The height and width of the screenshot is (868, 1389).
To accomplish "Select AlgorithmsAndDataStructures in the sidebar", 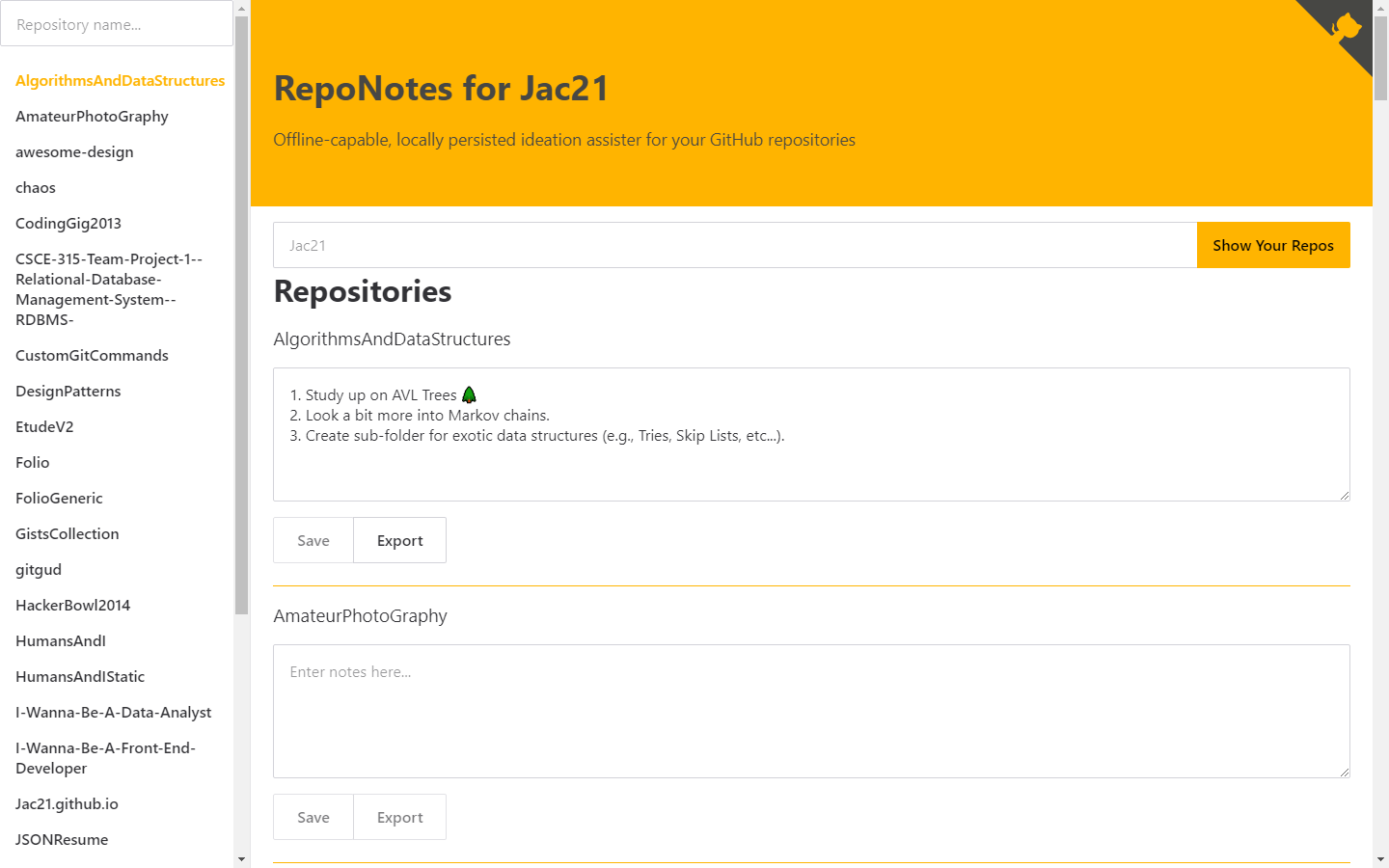I will tap(120, 81).
